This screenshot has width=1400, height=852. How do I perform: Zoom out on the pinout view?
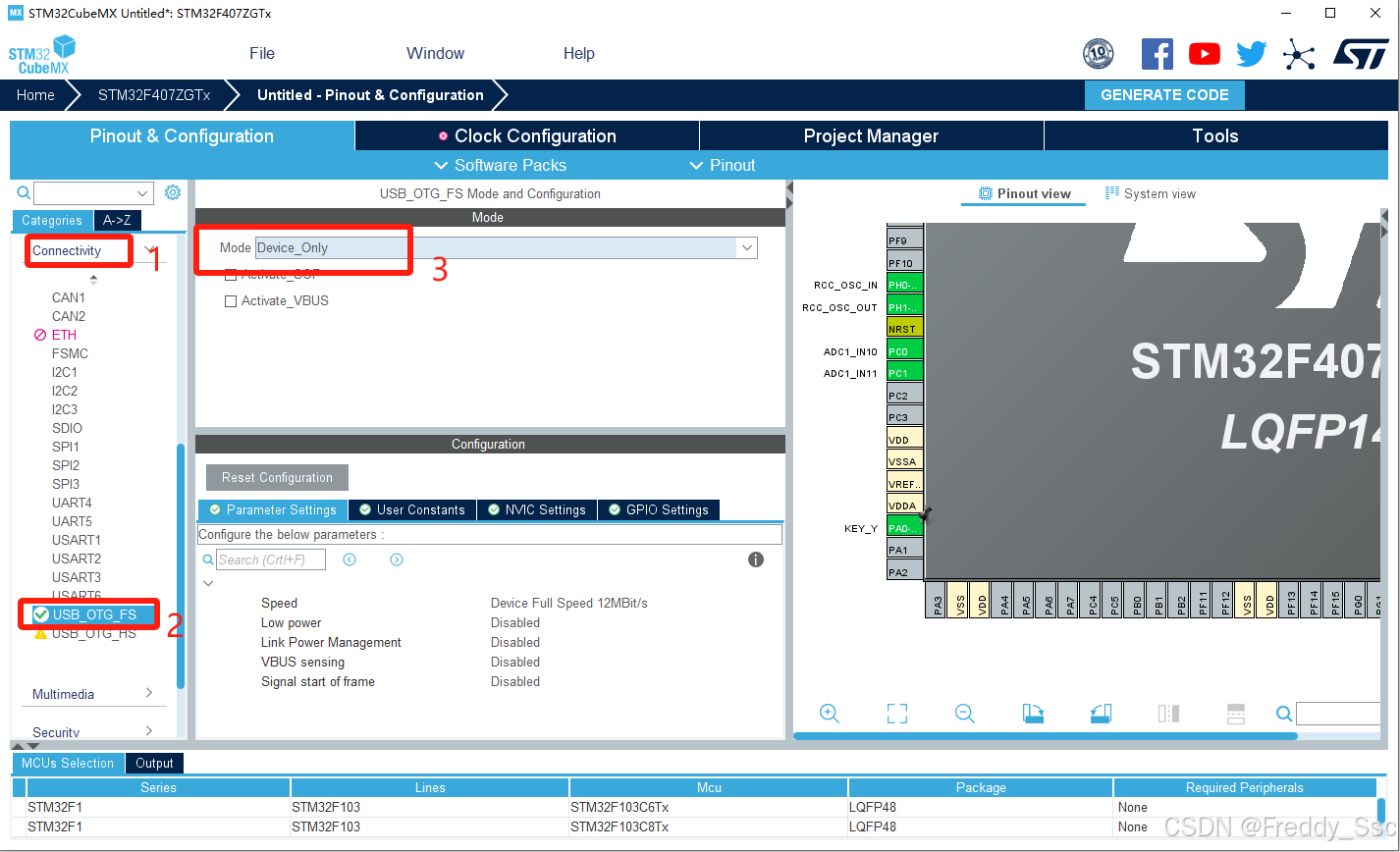click(x=964, y=714)
